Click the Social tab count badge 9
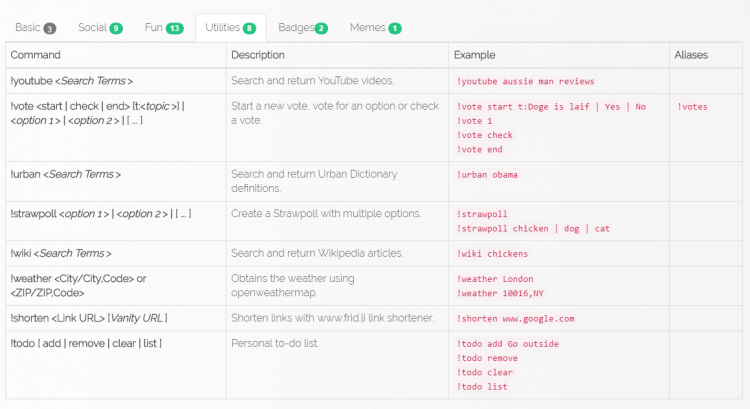750x409 pixels. pos(116,29)
